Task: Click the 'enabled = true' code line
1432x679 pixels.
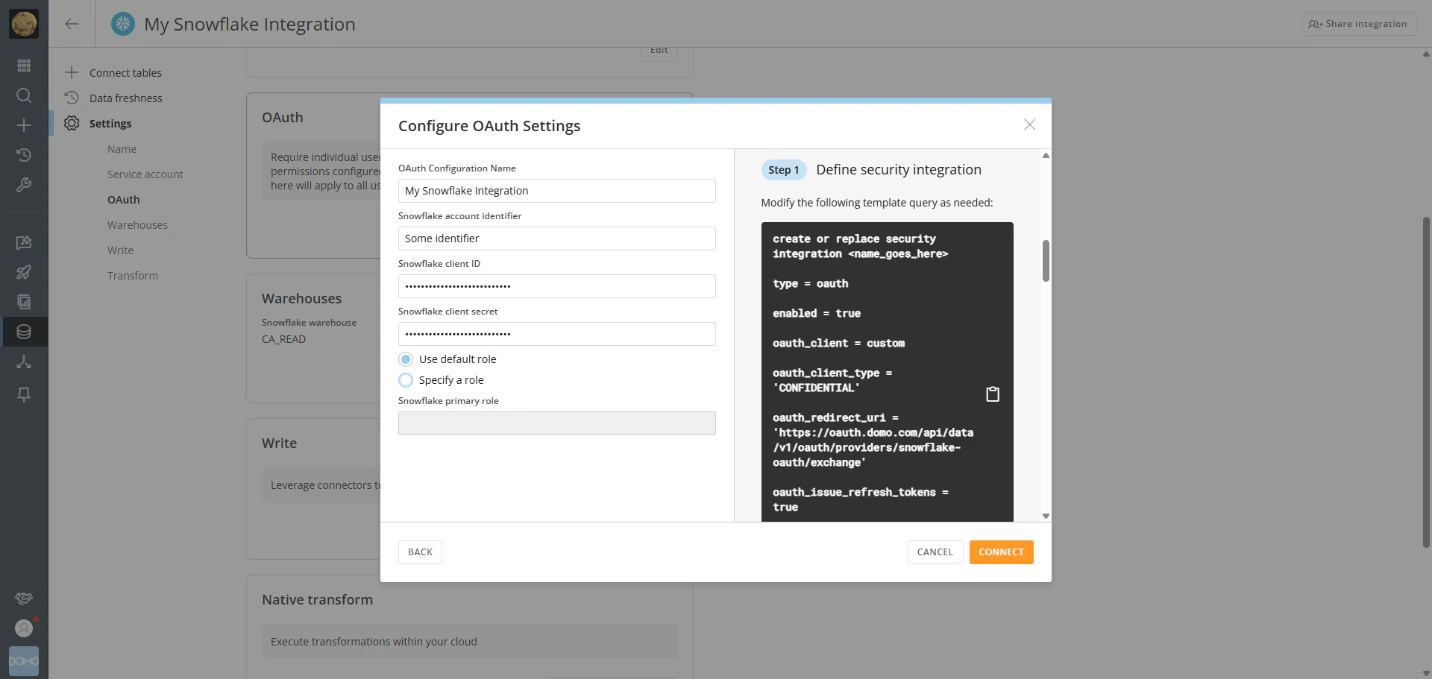Action: coord(817,313)
